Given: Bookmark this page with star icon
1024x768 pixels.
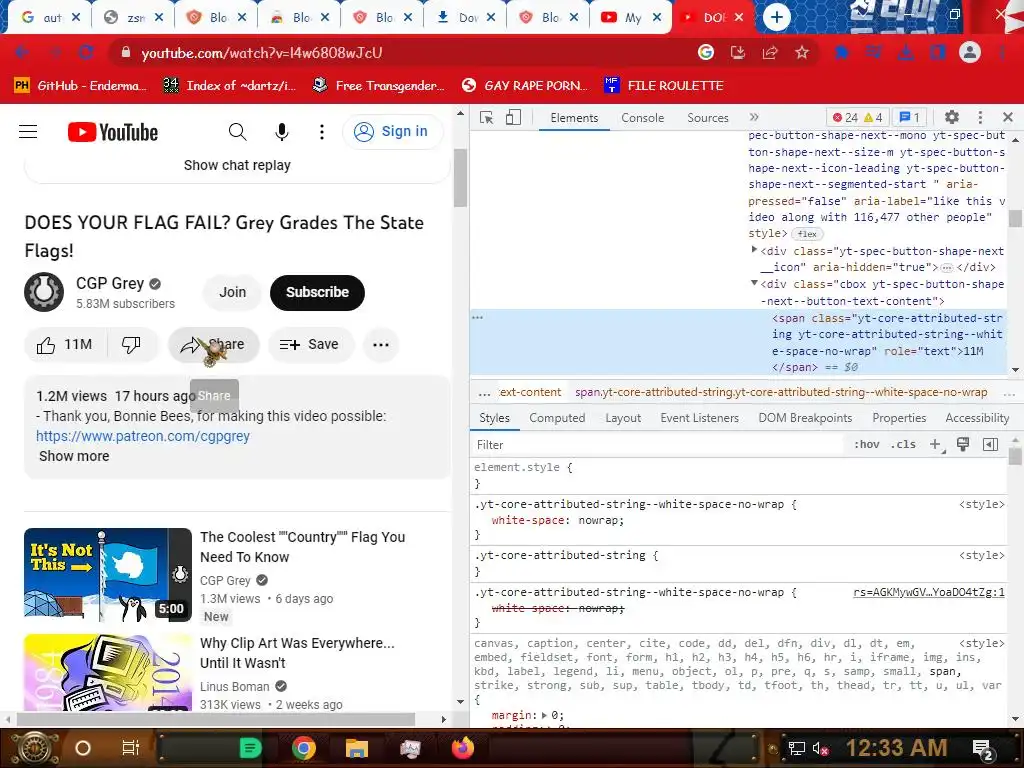Looking at the screenshot, I should pos(802,52).
